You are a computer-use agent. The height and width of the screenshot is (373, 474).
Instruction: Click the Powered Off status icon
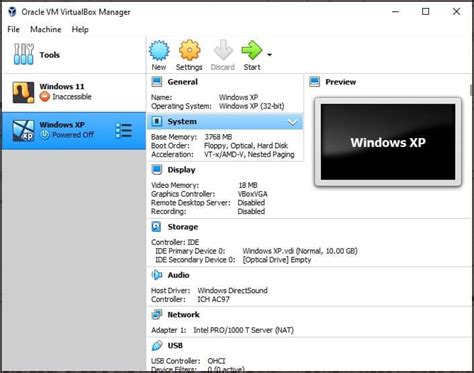[x=44, y=135]
